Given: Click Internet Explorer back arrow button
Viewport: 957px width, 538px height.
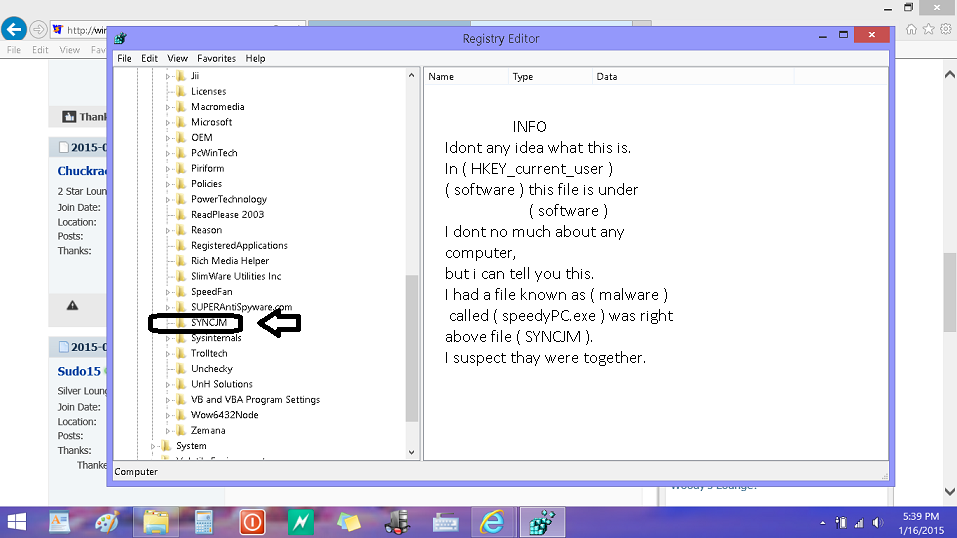Looking at the screenshot, I should [13, 29].
